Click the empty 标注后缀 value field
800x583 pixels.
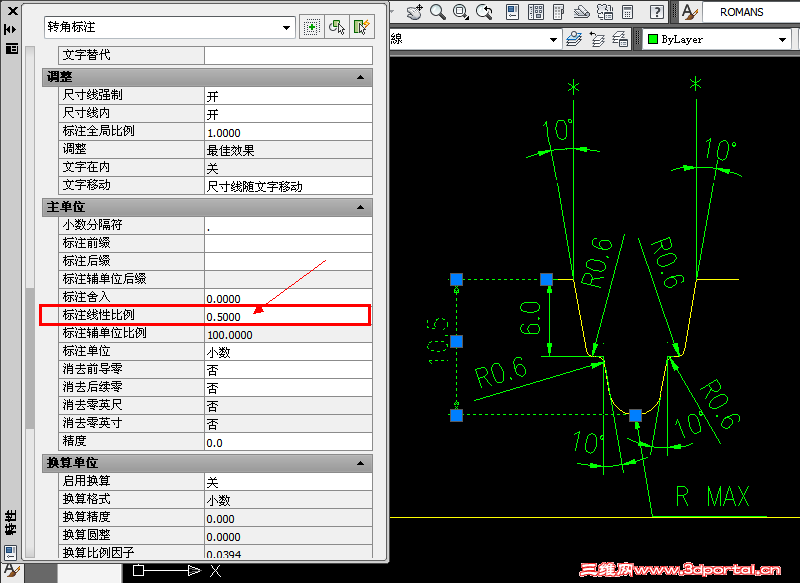click(288, 262)
